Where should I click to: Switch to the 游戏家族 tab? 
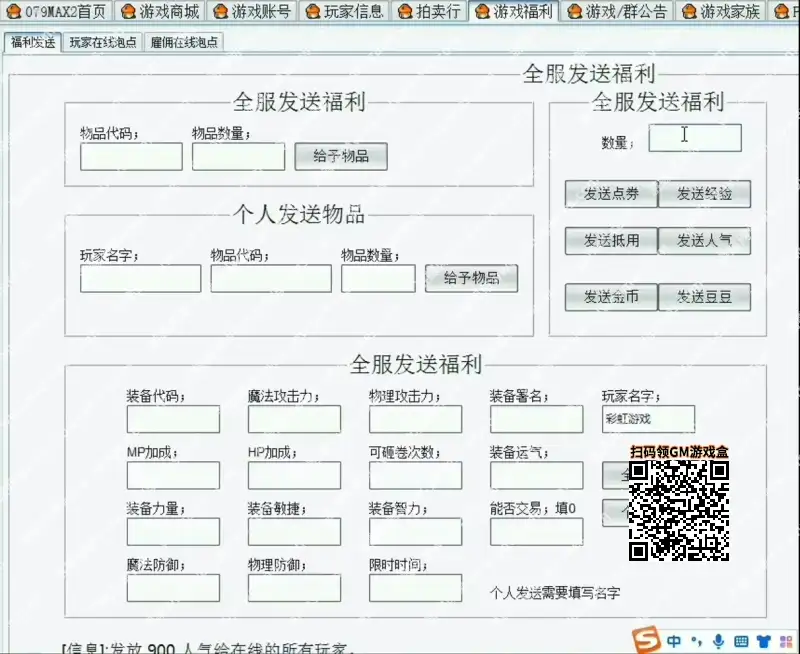click(x=721, y=11)
